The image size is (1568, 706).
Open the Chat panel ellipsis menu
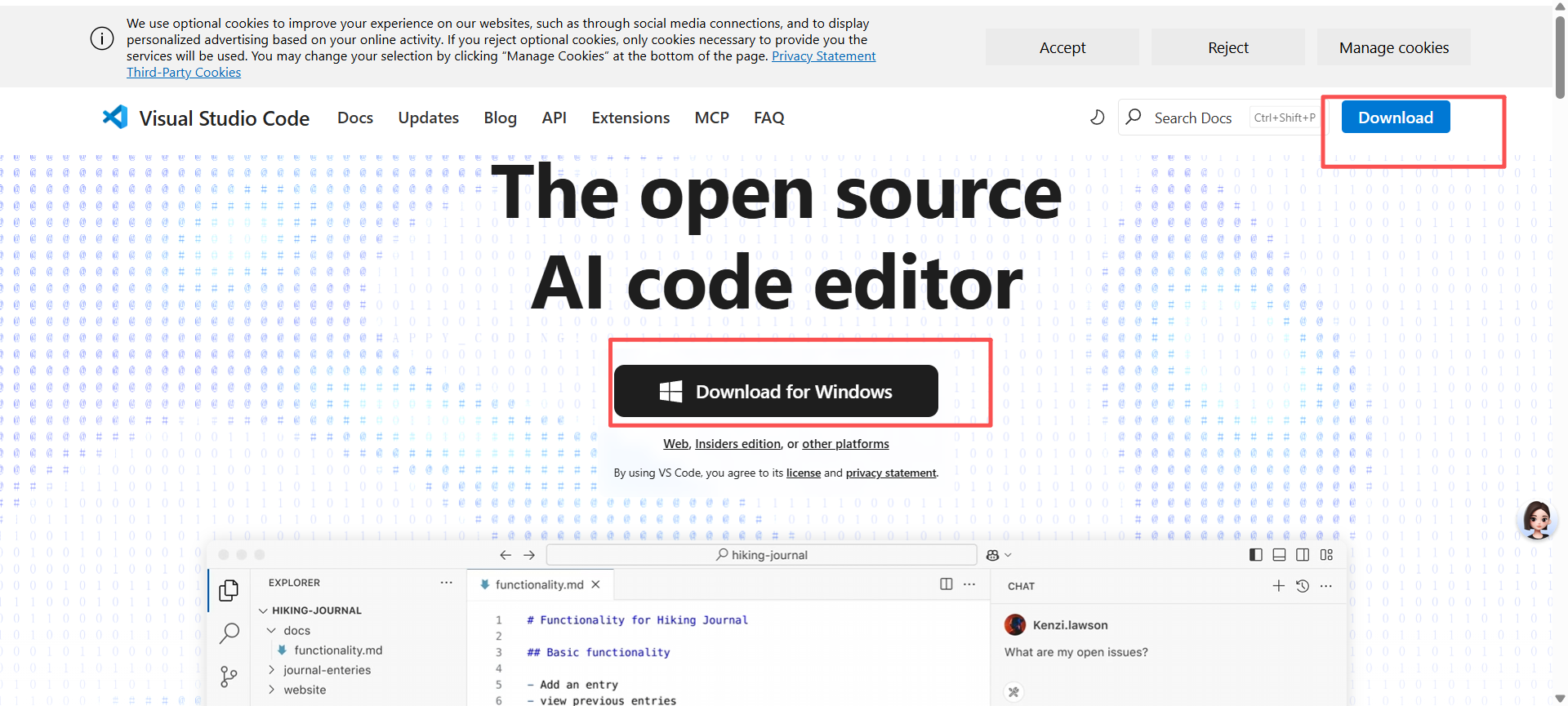(1326, 586)
